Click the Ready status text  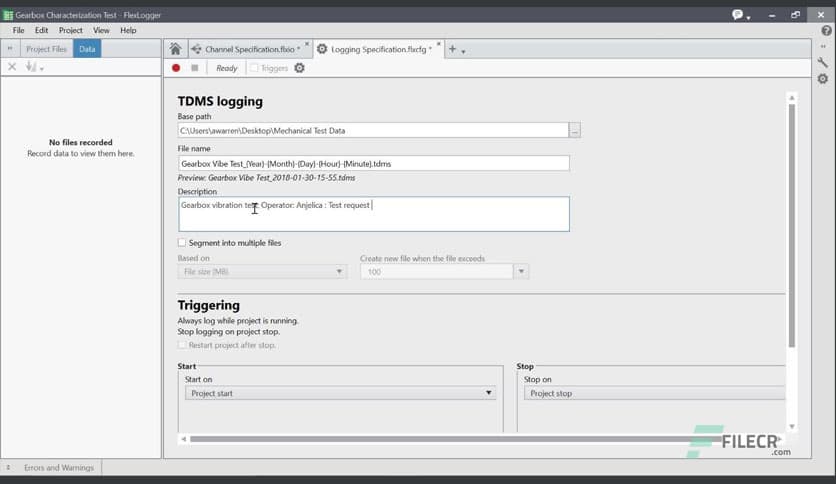[x=227, y=68]
